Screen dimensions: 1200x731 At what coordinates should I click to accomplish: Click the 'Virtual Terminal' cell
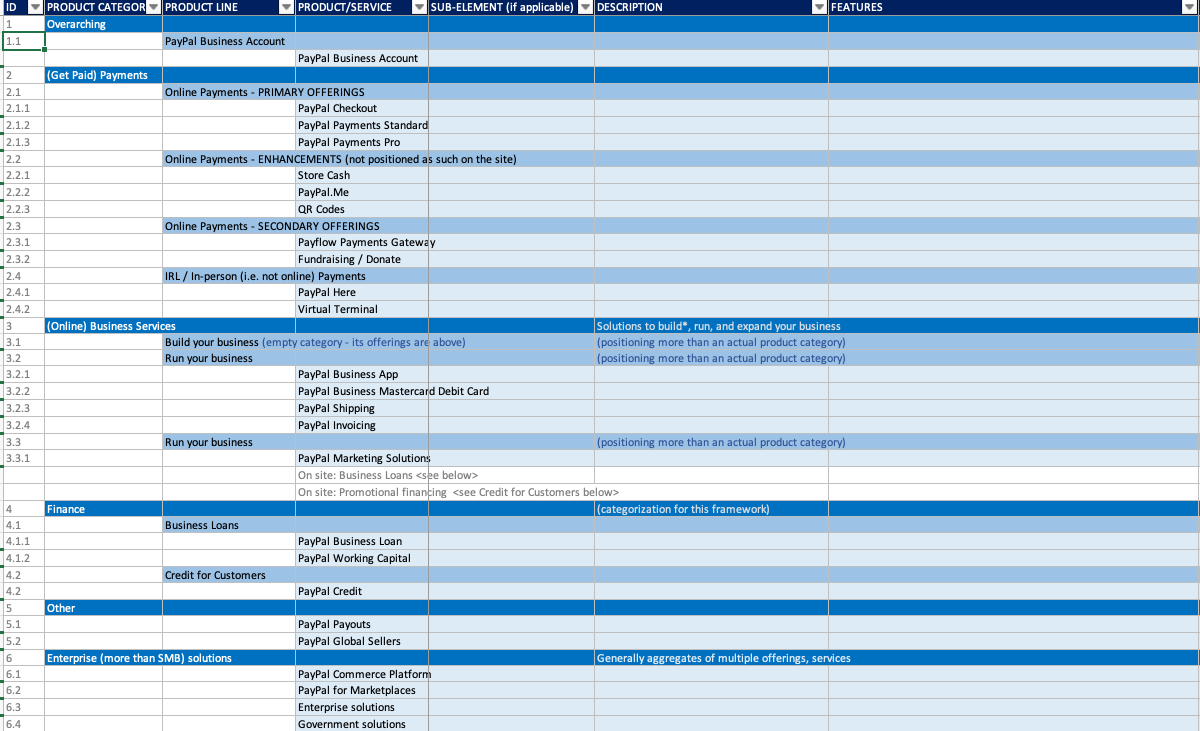362,309
